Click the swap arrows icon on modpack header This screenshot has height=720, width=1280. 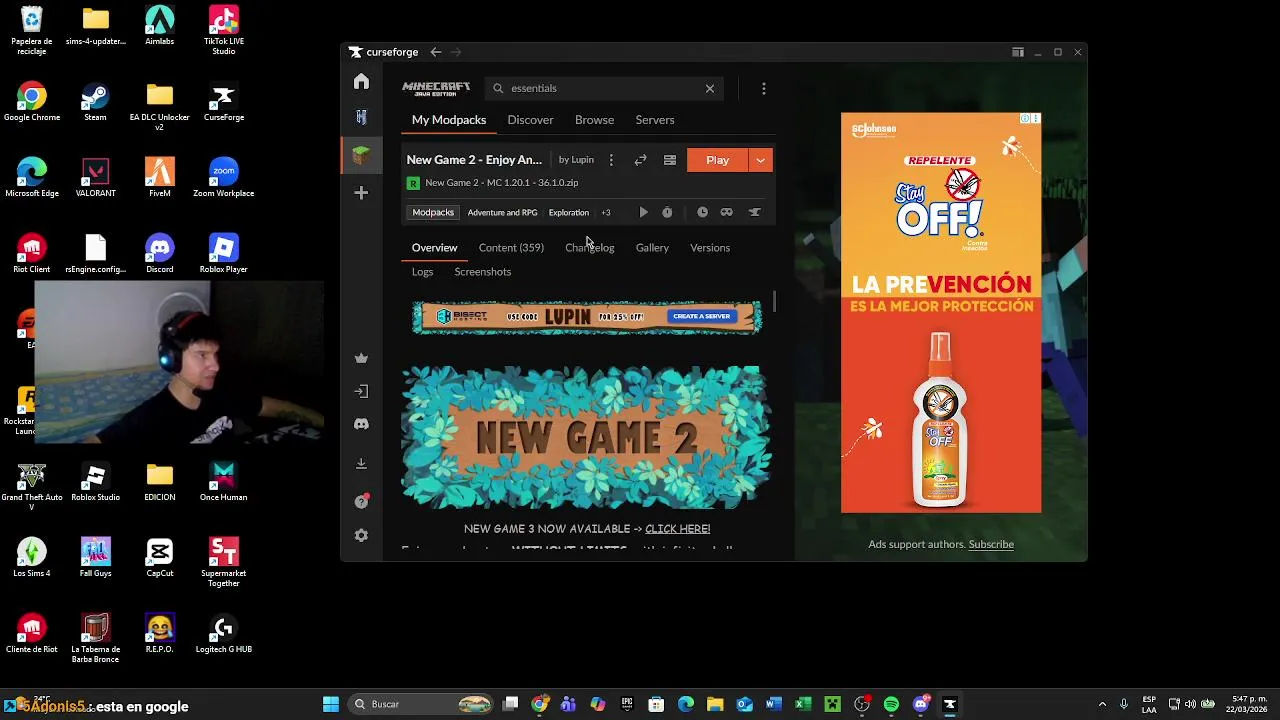point(640,160)
